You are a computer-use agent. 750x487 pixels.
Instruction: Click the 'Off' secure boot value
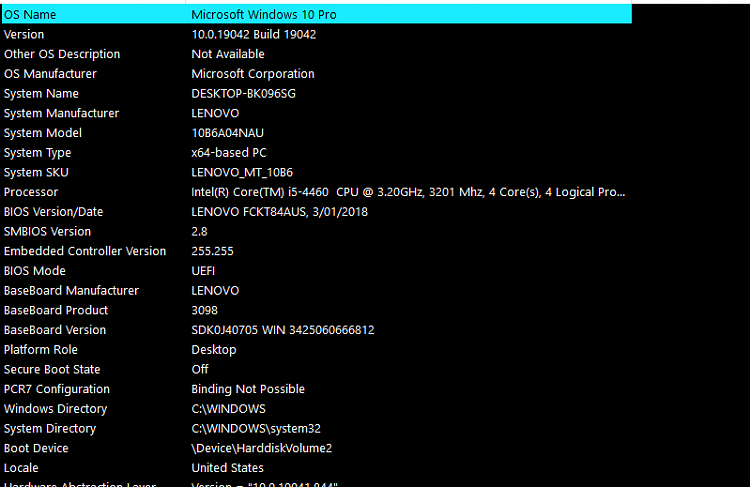(x=199, y=369)
